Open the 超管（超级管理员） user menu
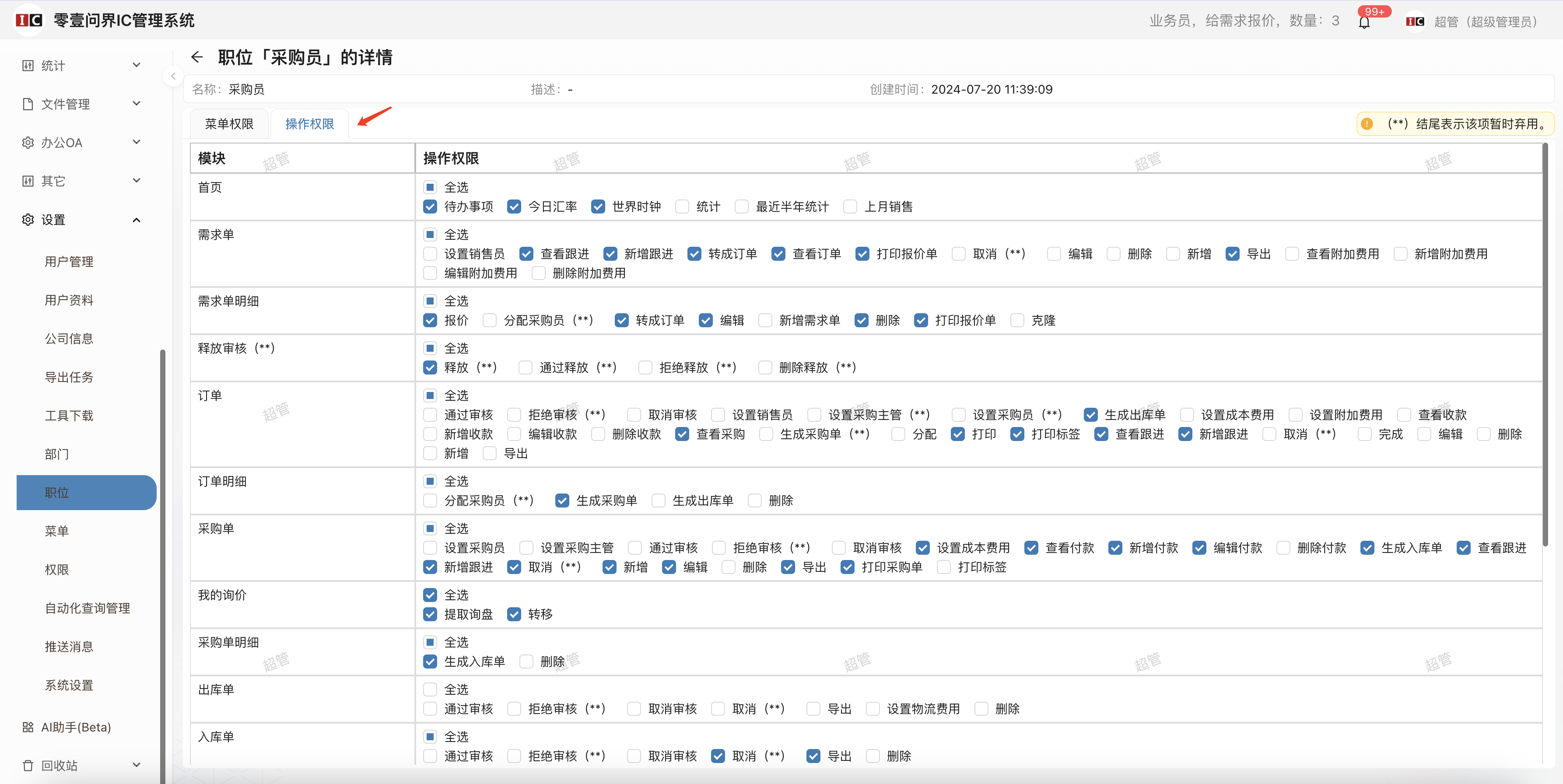The height and width of the screenshot is (784, 1563). click(x=1485, y=22)
